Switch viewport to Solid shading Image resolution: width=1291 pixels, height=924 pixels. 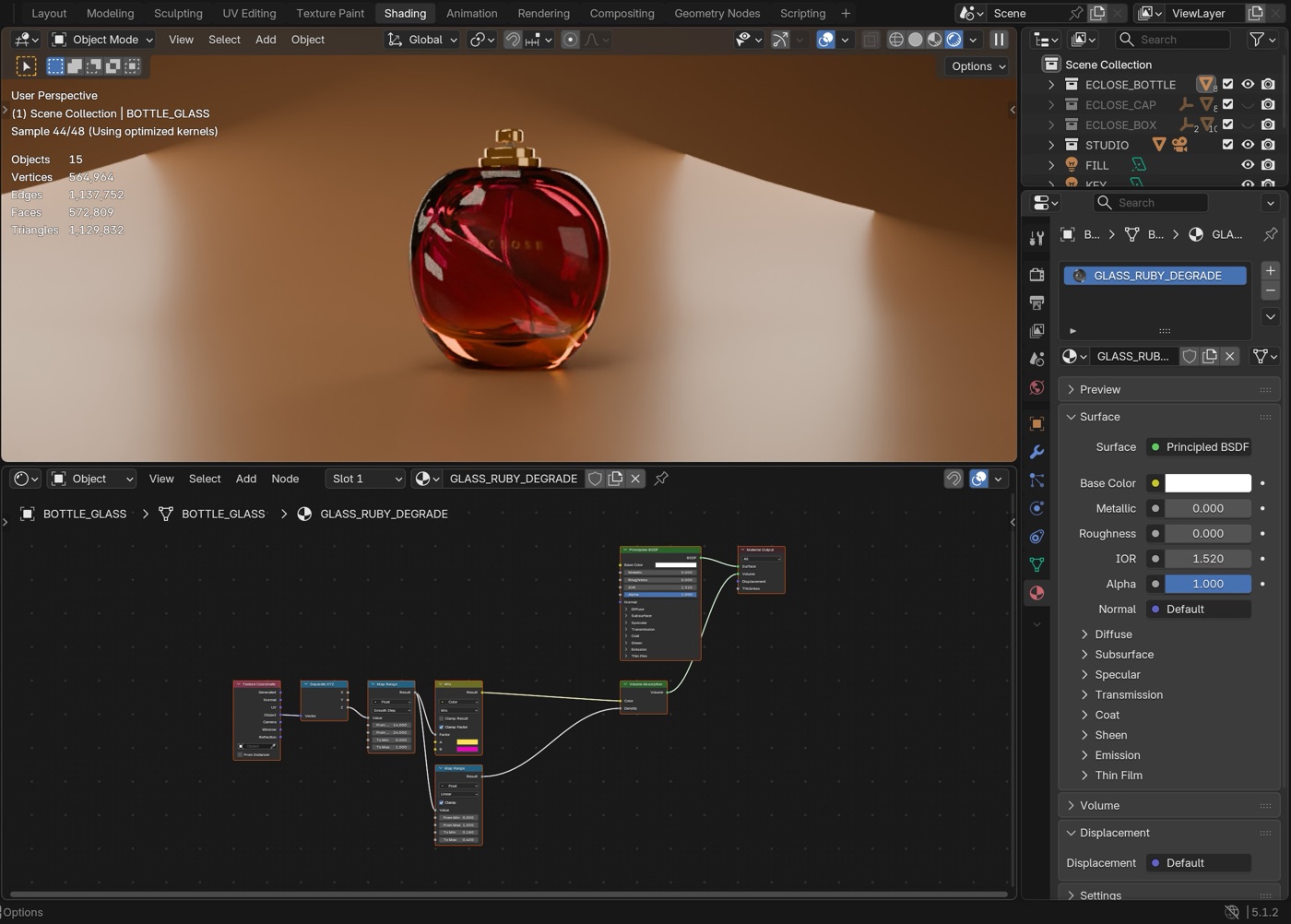pos(915,40)
